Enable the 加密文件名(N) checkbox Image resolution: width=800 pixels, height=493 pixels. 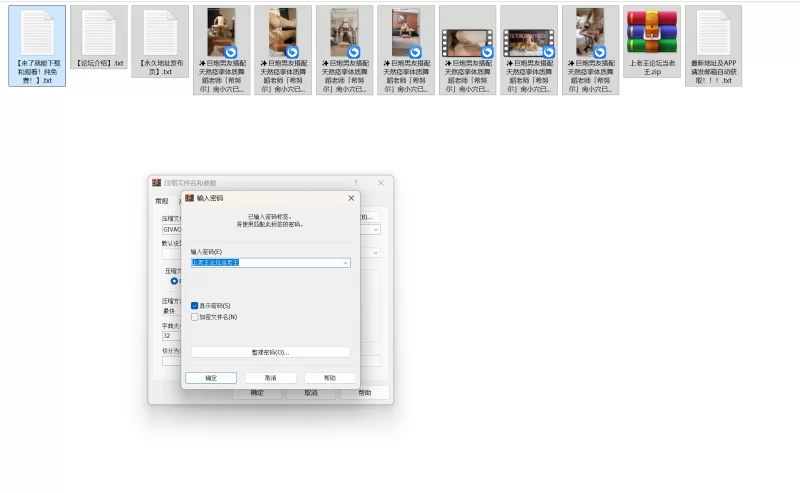click(x=194, y=317)
